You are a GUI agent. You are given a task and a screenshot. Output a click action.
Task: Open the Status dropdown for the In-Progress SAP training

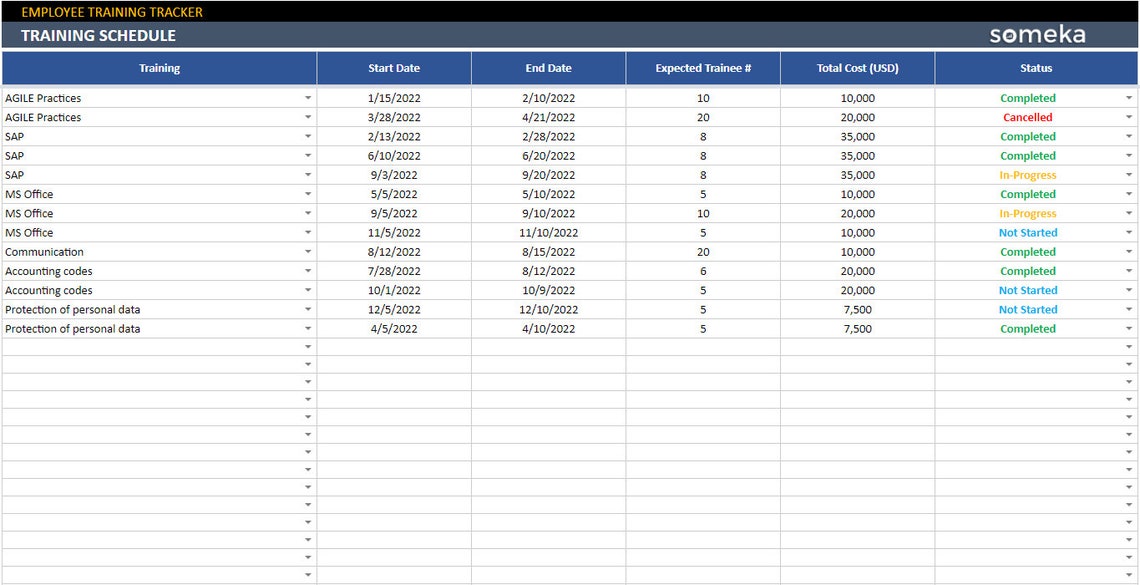(1128, 175)
